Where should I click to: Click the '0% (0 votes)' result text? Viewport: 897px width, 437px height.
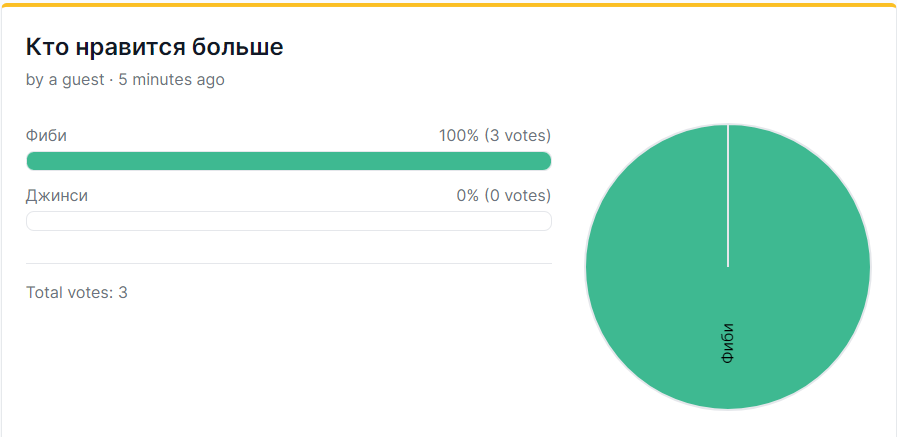503,196
